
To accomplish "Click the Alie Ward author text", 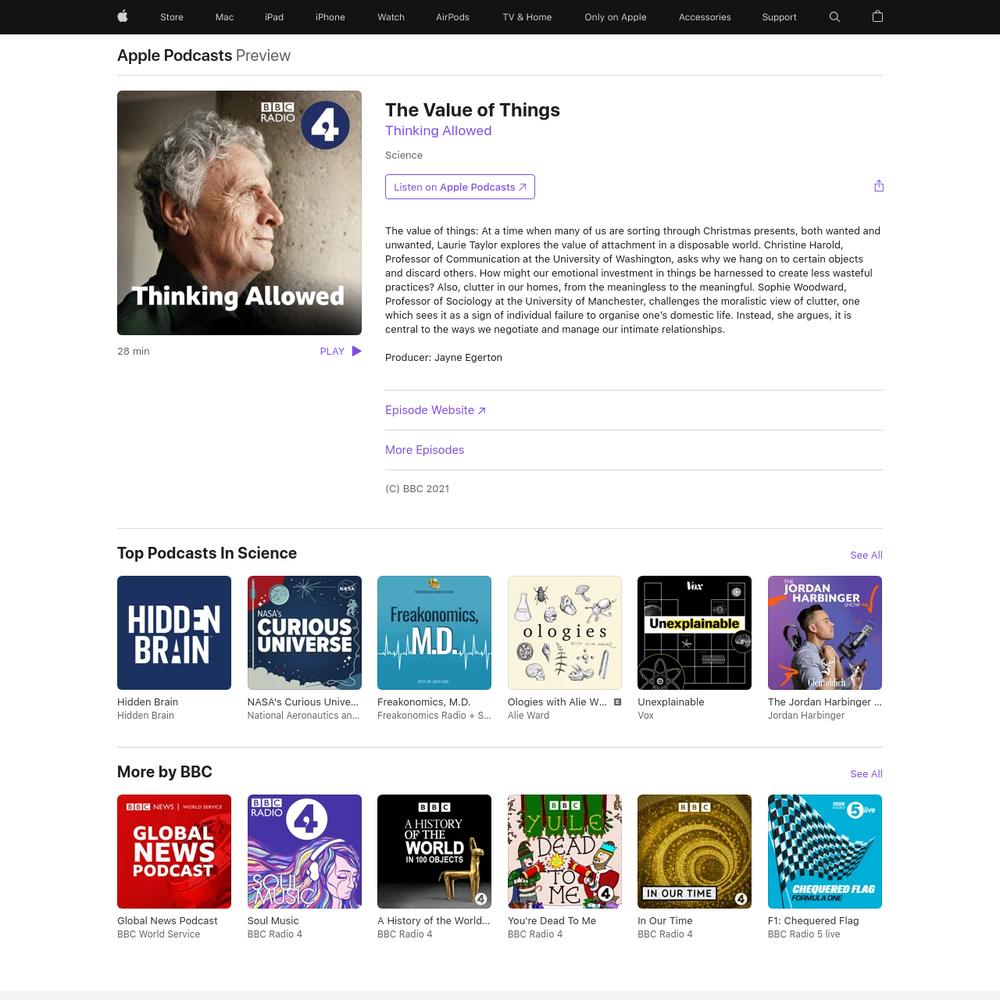I will pyautogui.click(x=528, y=716).
